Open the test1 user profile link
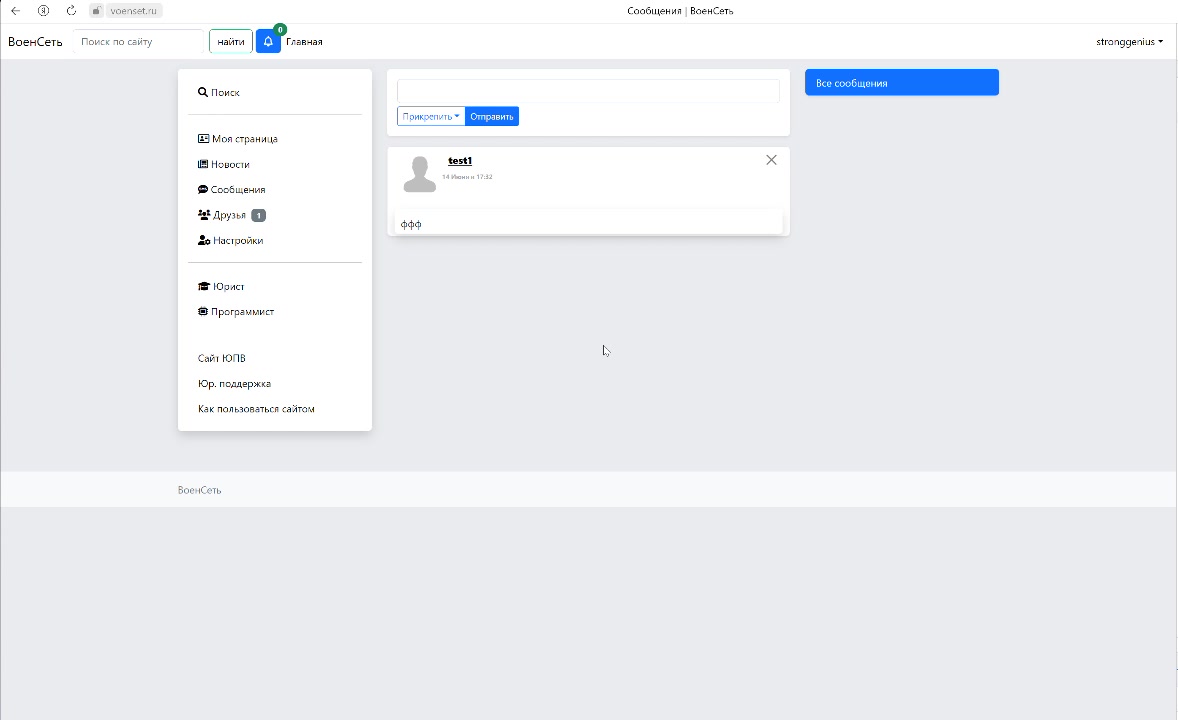Viewport: 1178px width, 720px height. point(460,161)
